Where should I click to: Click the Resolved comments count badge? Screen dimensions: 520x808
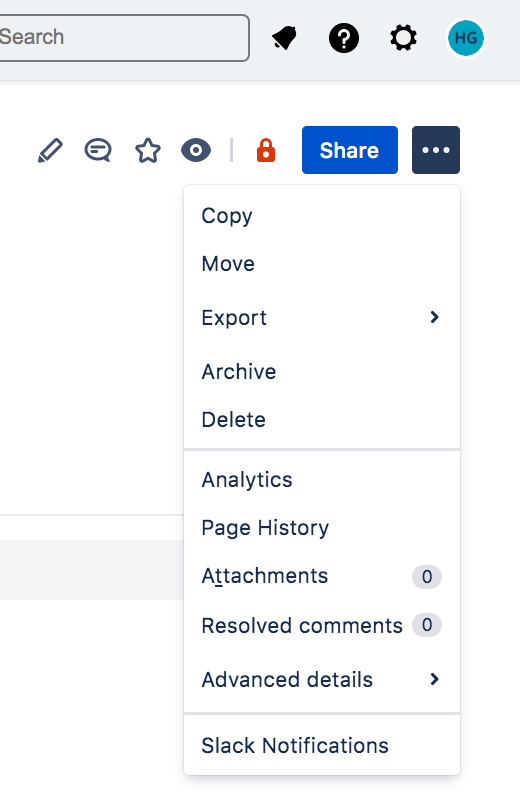pos(427,625)
